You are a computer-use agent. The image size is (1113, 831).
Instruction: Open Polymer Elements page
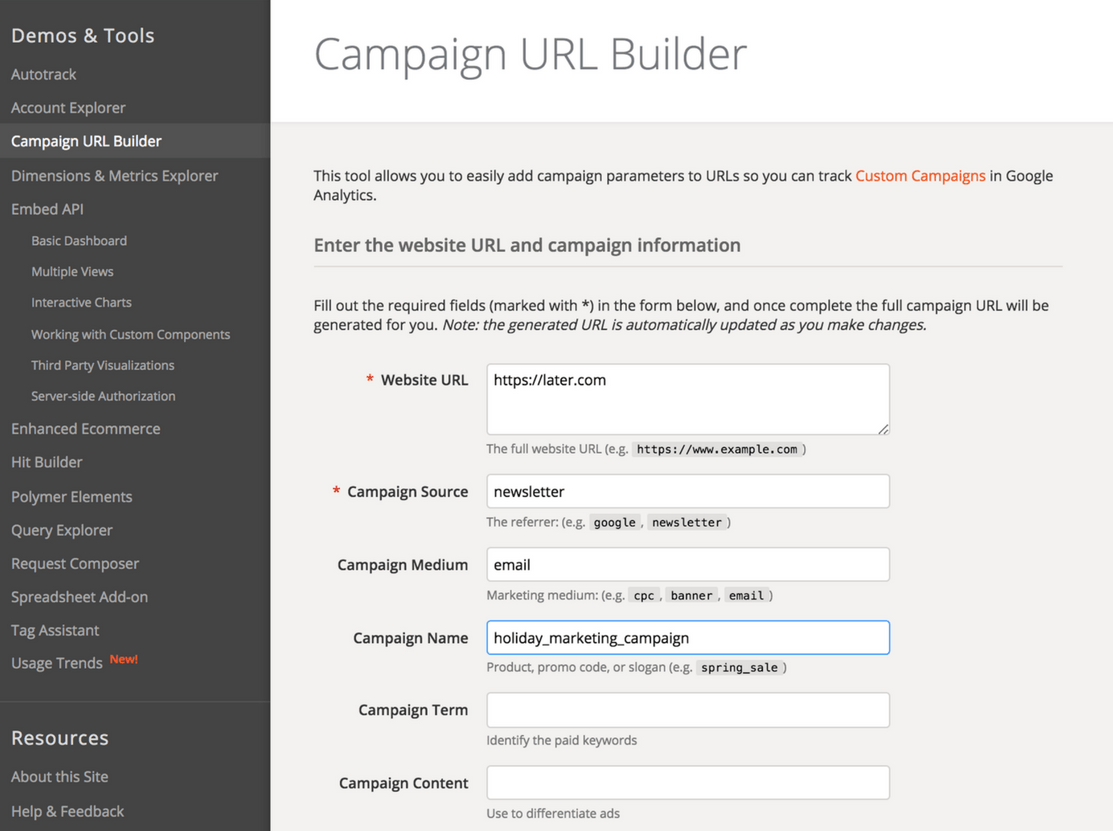pyautogui.click(x=71, y=497)
